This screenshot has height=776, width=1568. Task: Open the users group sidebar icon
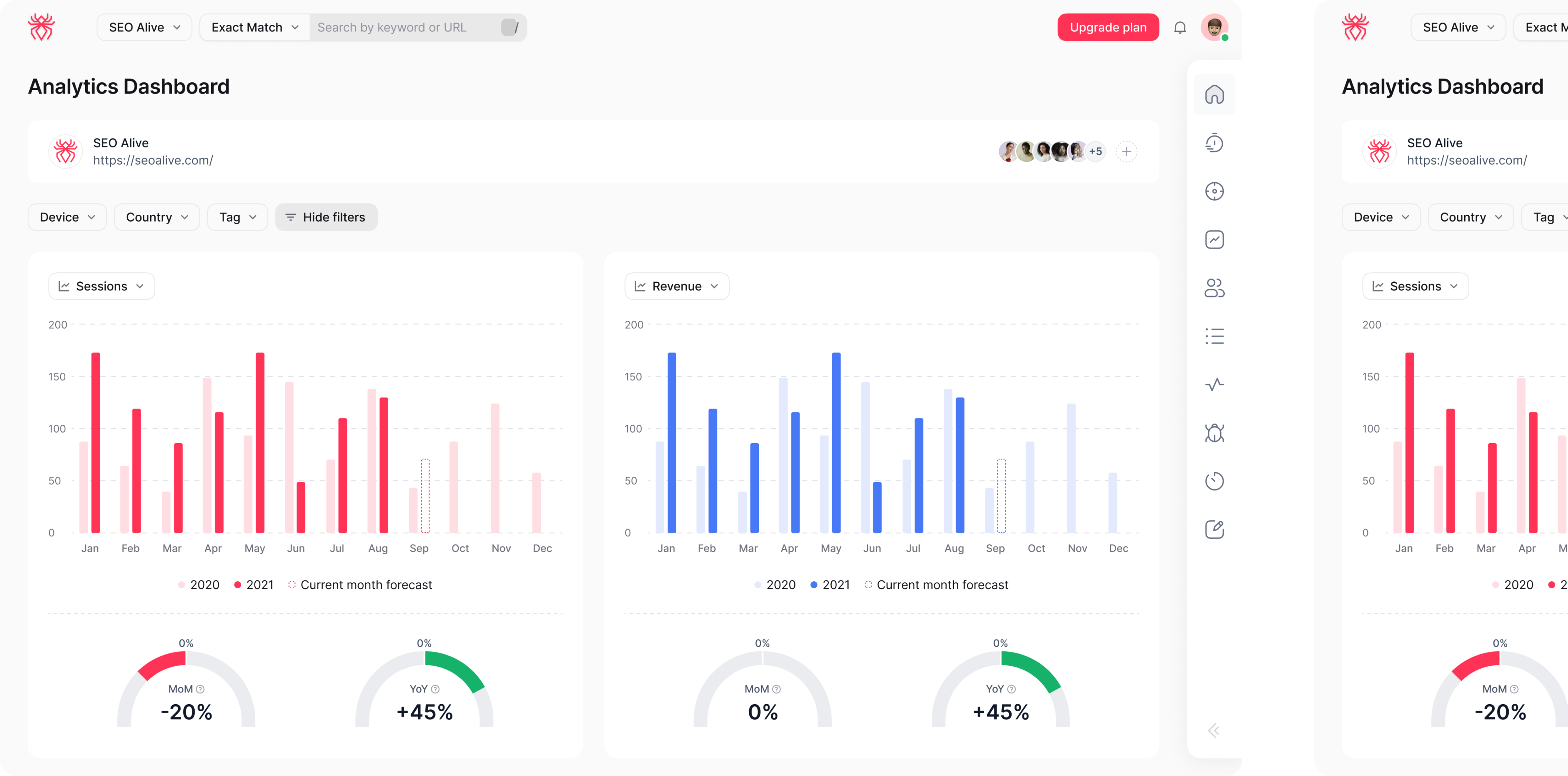click(x=1214, y=288)
